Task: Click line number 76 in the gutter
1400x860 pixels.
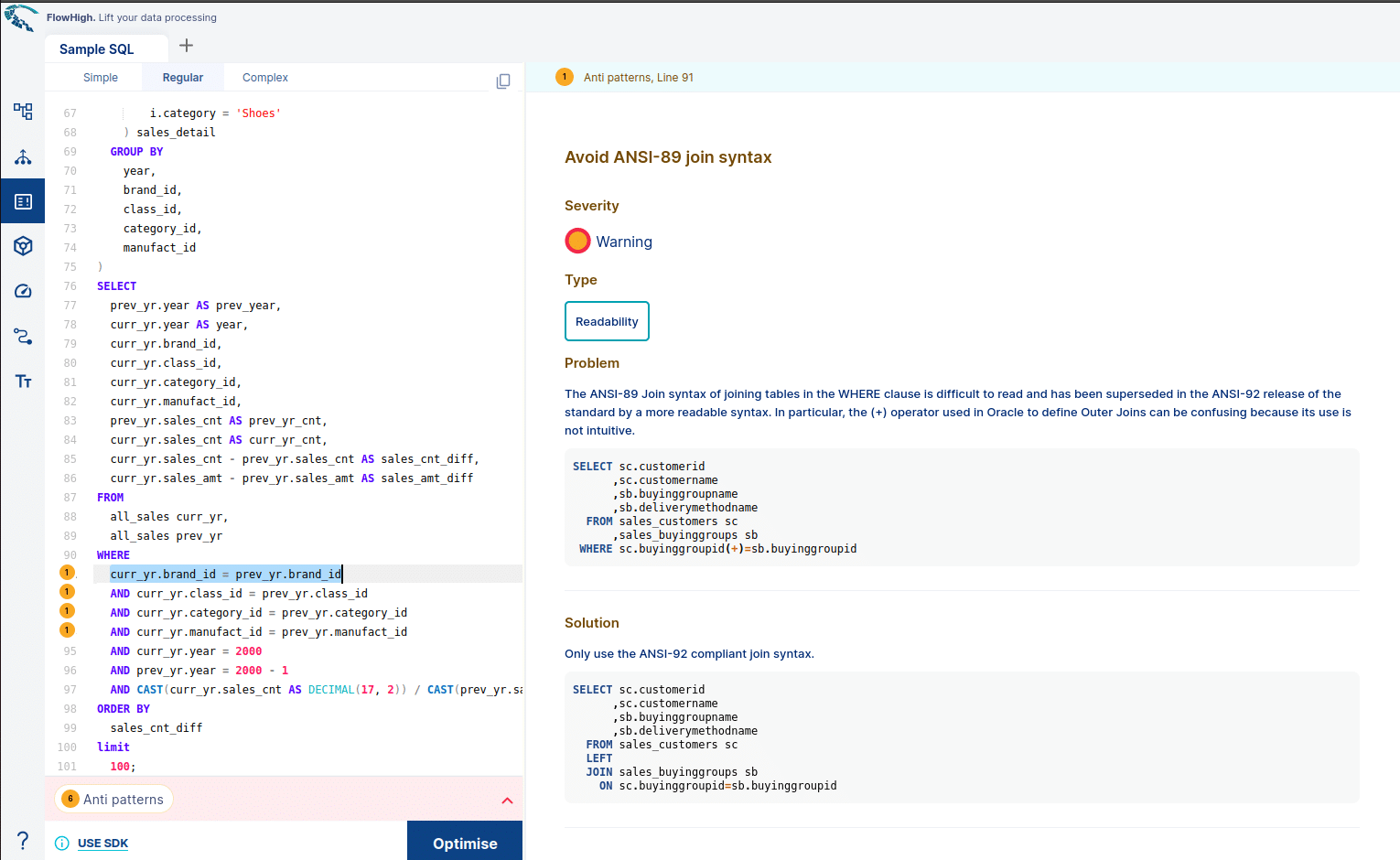Action: pos(70,286)
